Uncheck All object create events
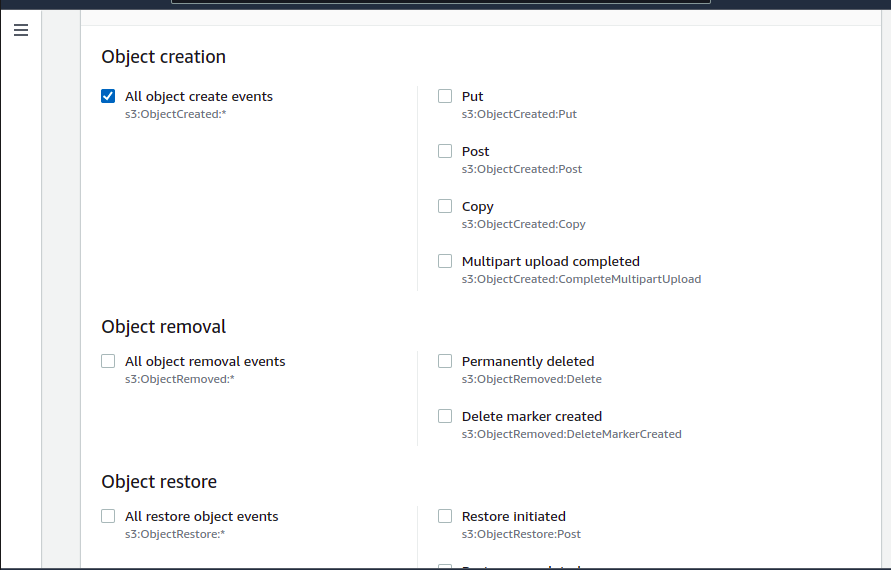The width and height of the screenshot is (891, 570). point(108,96)
